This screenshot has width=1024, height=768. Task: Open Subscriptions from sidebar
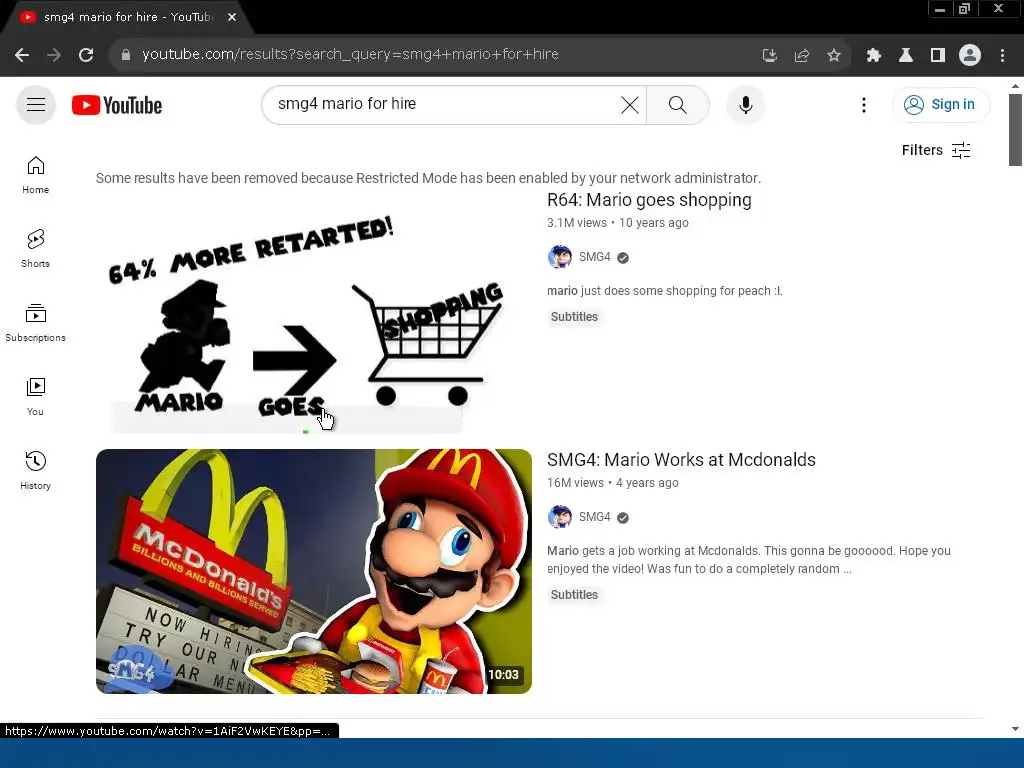[x=35, y=323]
